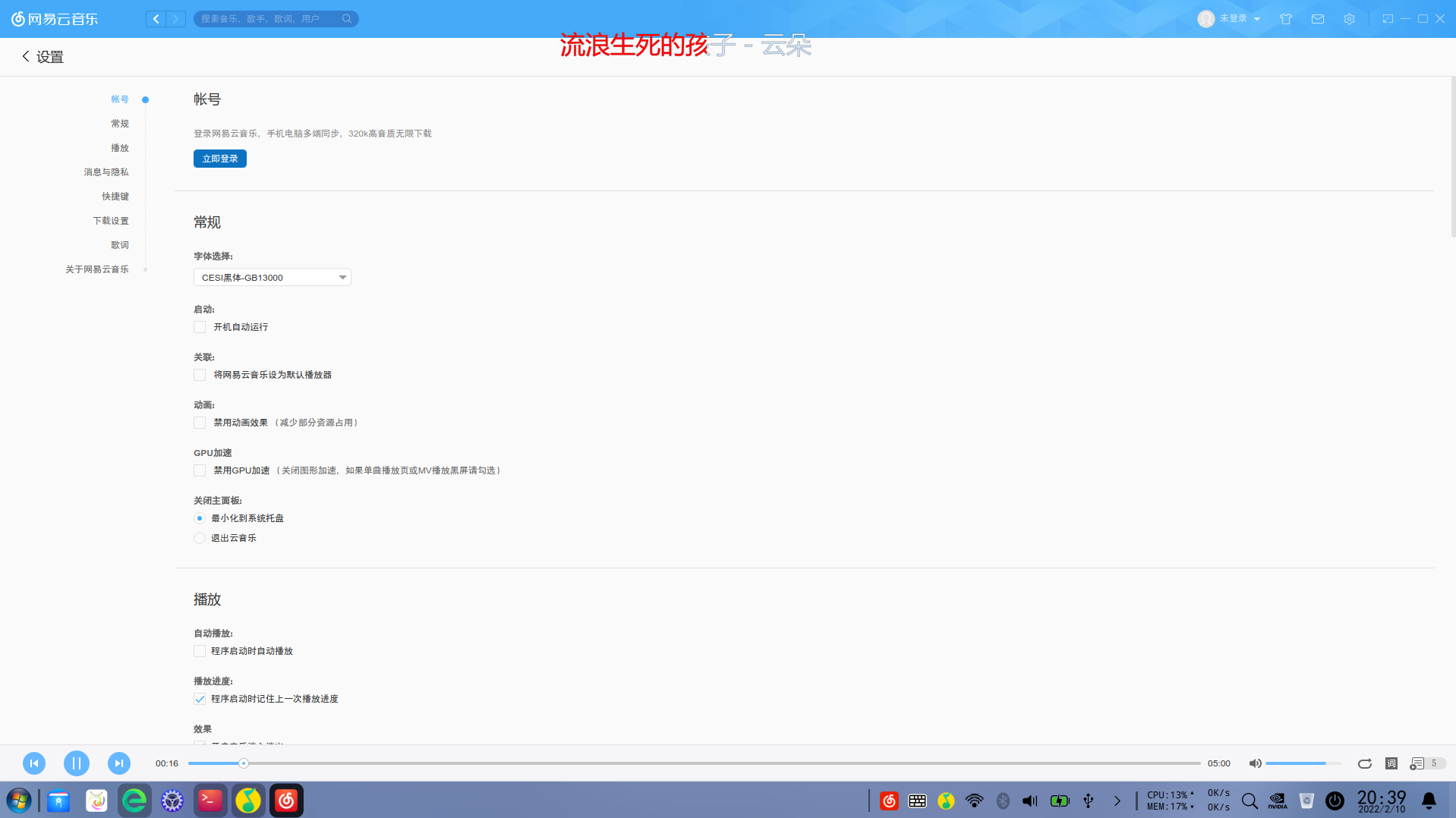Image resolution: width=1456 pixels, height=818 pixels.
Task: Click the battery tray icon
Action: [1060, 801]
